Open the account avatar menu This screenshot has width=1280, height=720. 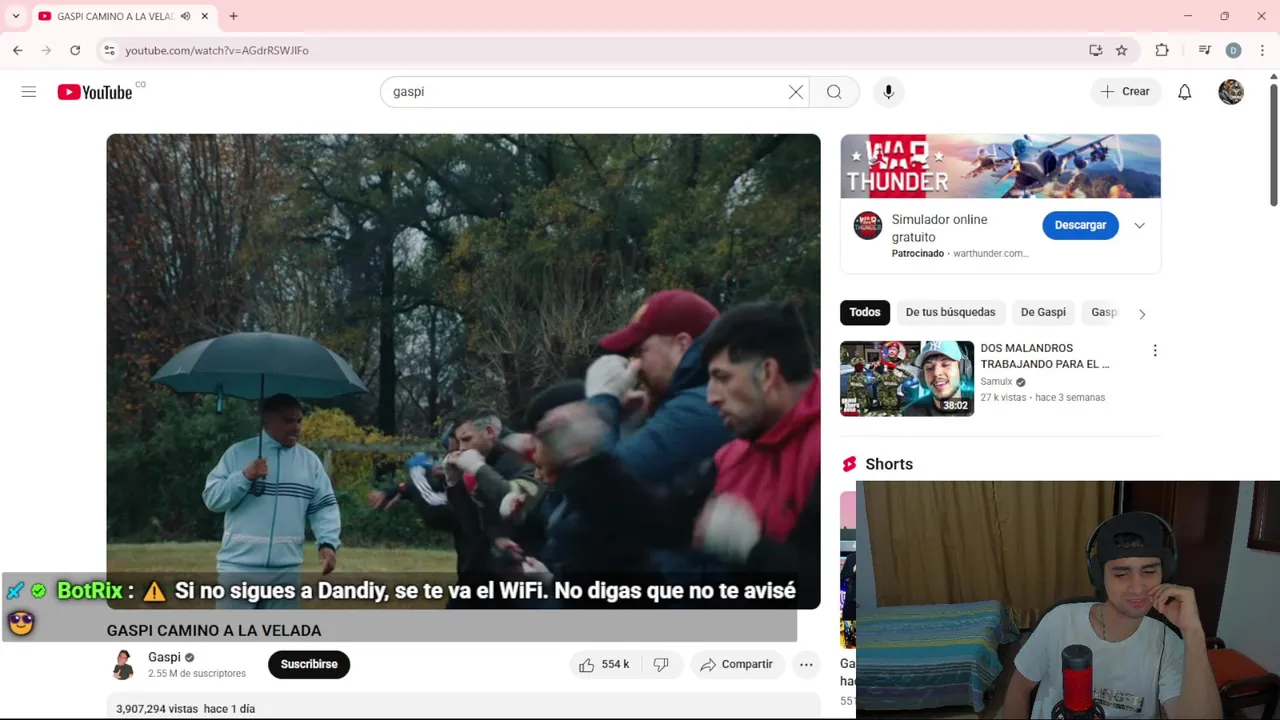click(x=1231, y=92)
